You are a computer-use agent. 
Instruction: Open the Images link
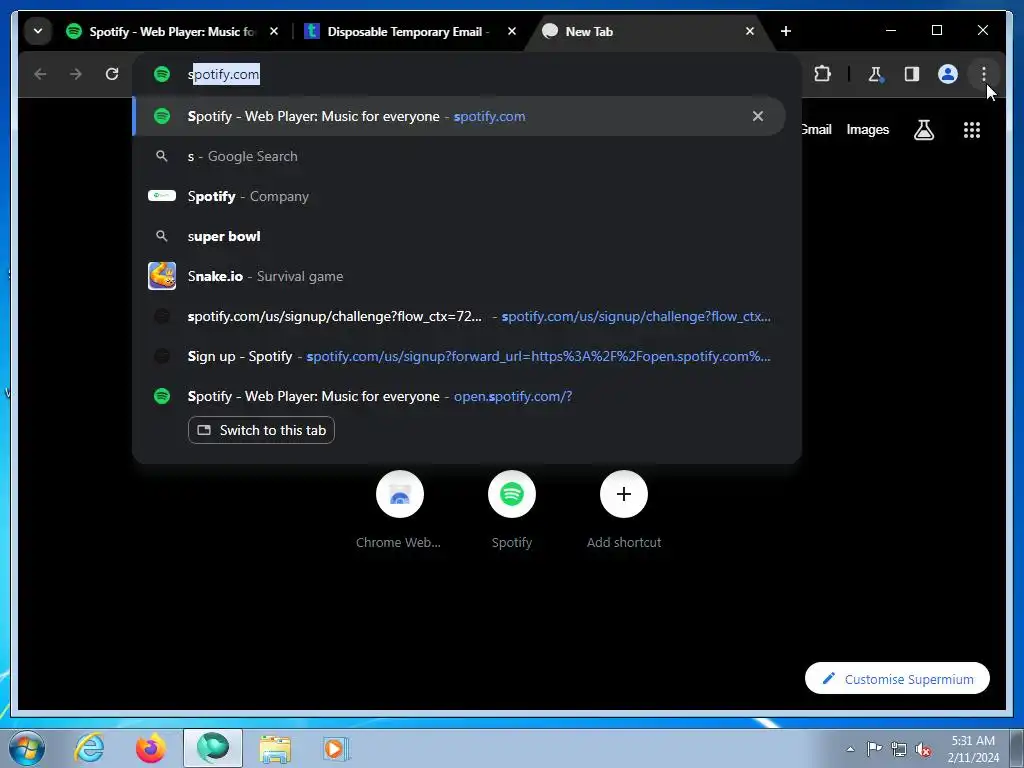click(867, 129)
